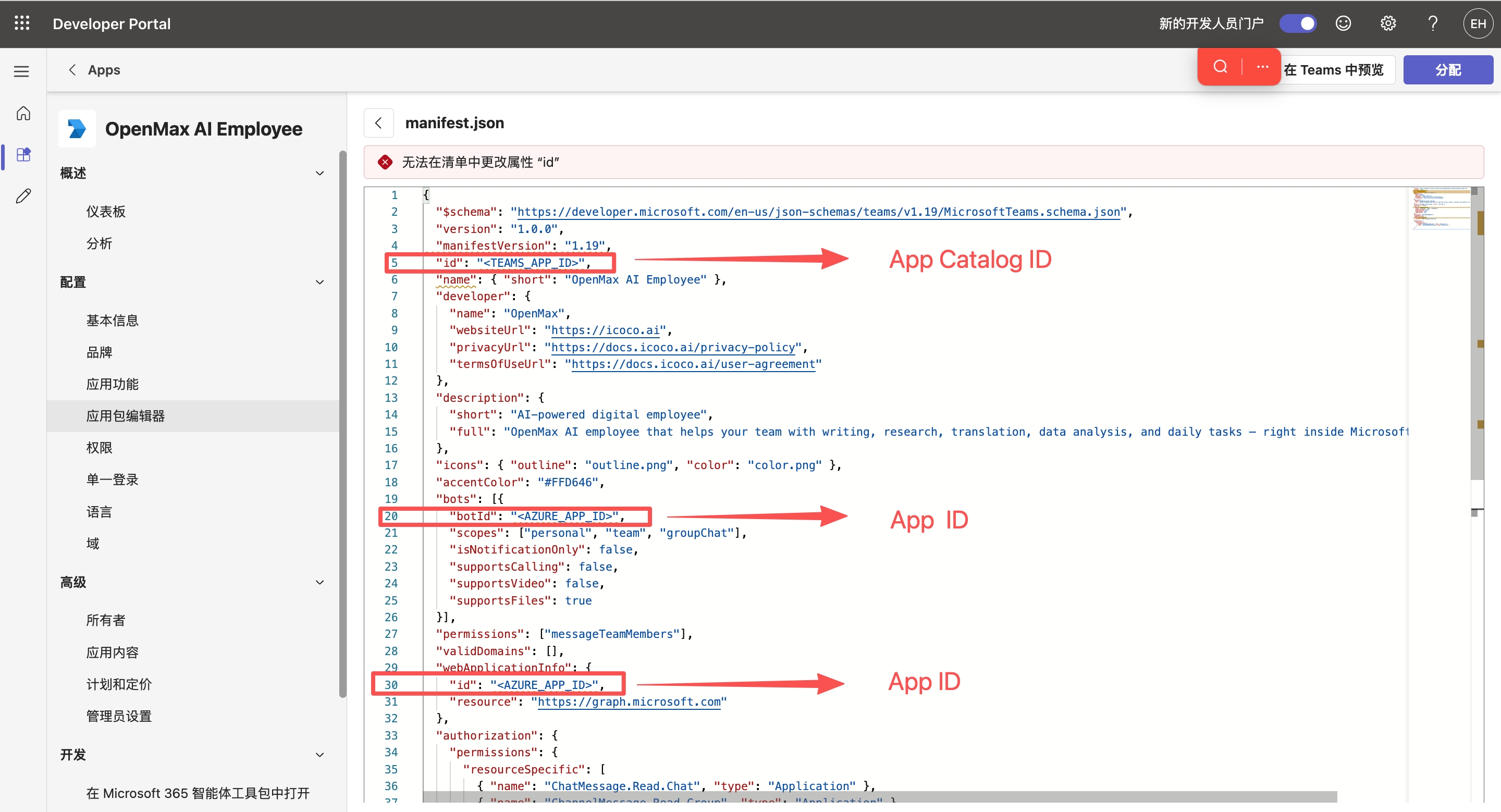Image resolution: width=1501 pixels, height=812 pixels.
Task: Click line number 20 in gutter
Action: [x=391, y=516]
